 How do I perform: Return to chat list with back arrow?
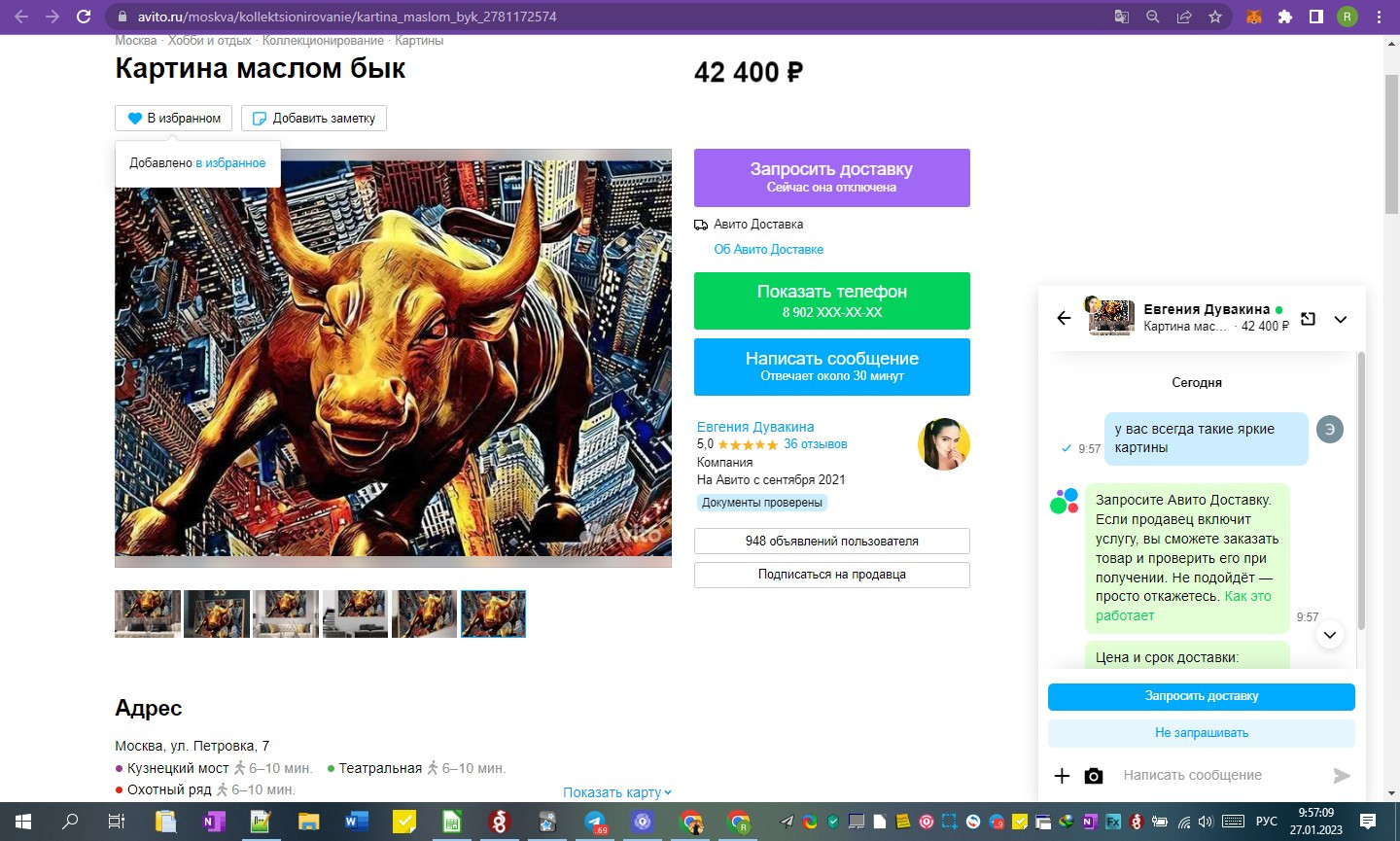[x=1064, y=318]
